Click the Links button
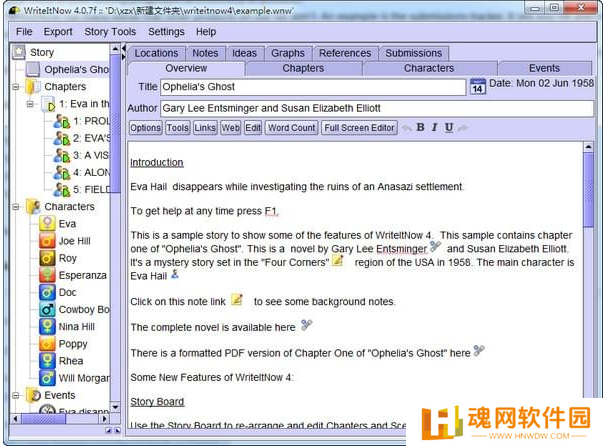 [205, 128]
